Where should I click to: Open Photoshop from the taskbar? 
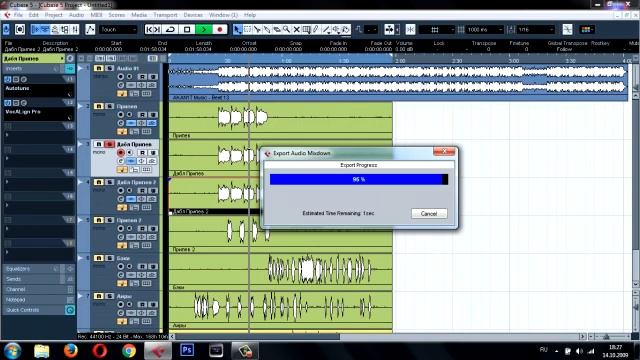187,350
